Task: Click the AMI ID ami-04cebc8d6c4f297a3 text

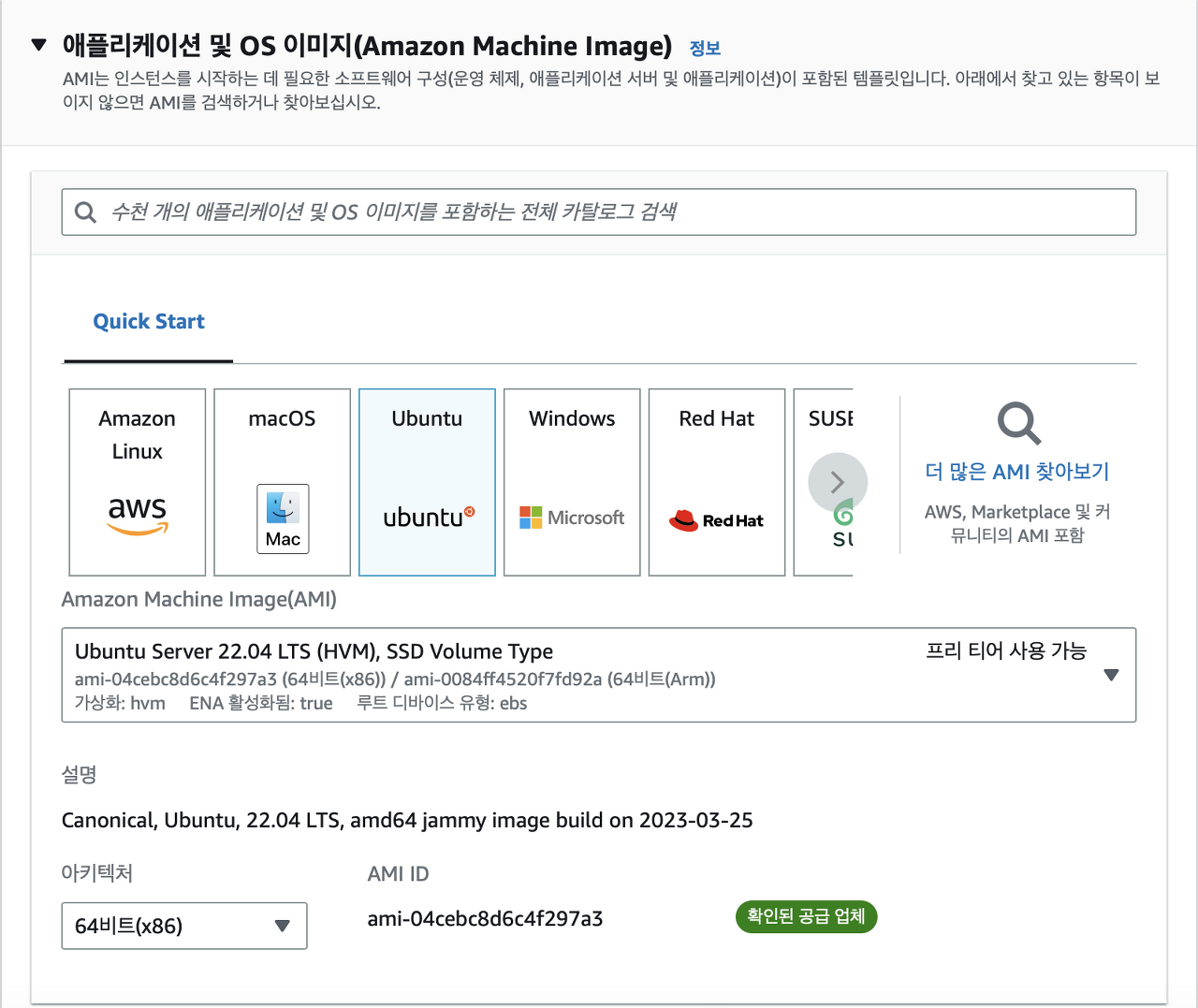Action: tap(485, 919)
